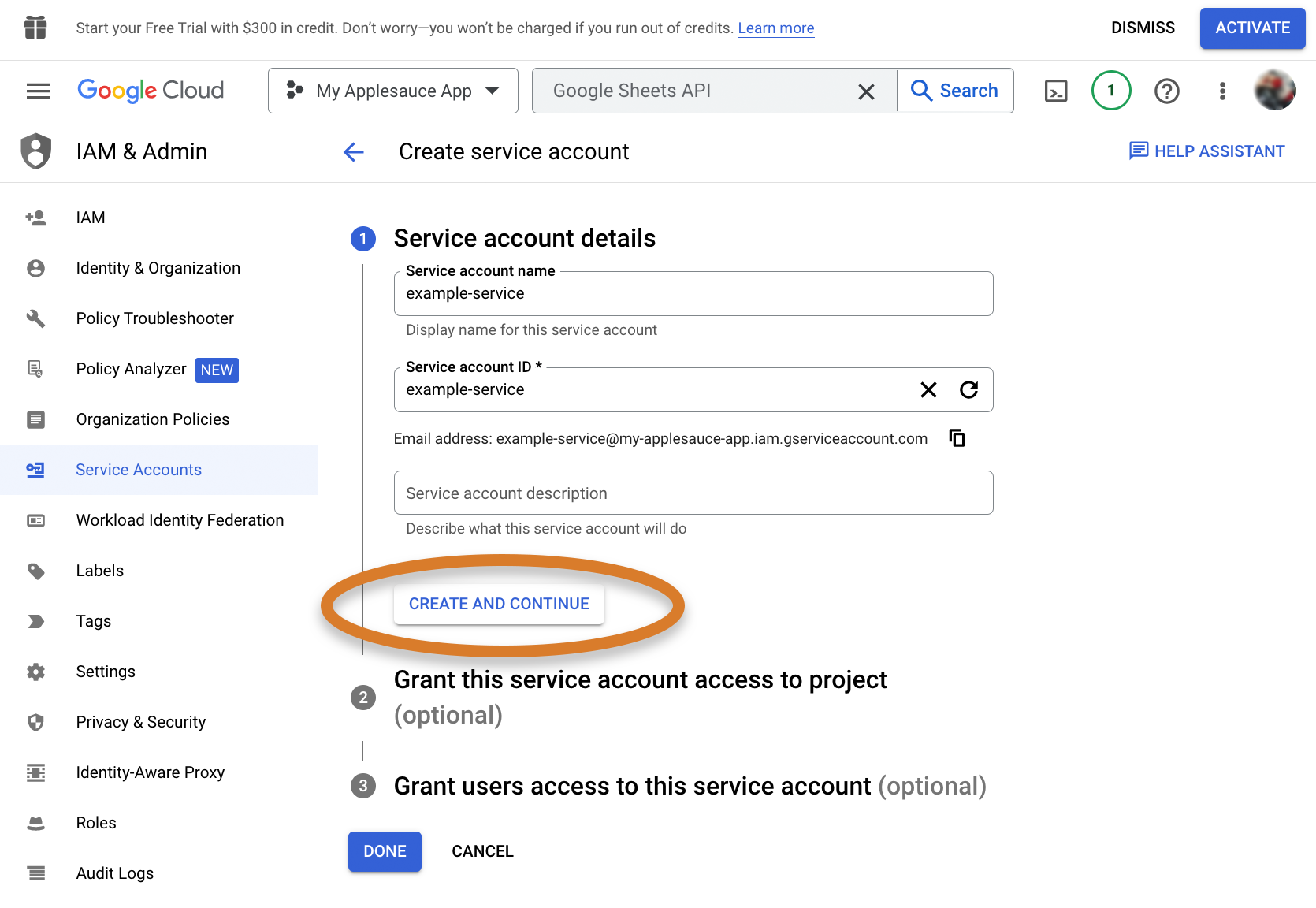Focus the Service account description field
1316x908 pixels.
693,493
